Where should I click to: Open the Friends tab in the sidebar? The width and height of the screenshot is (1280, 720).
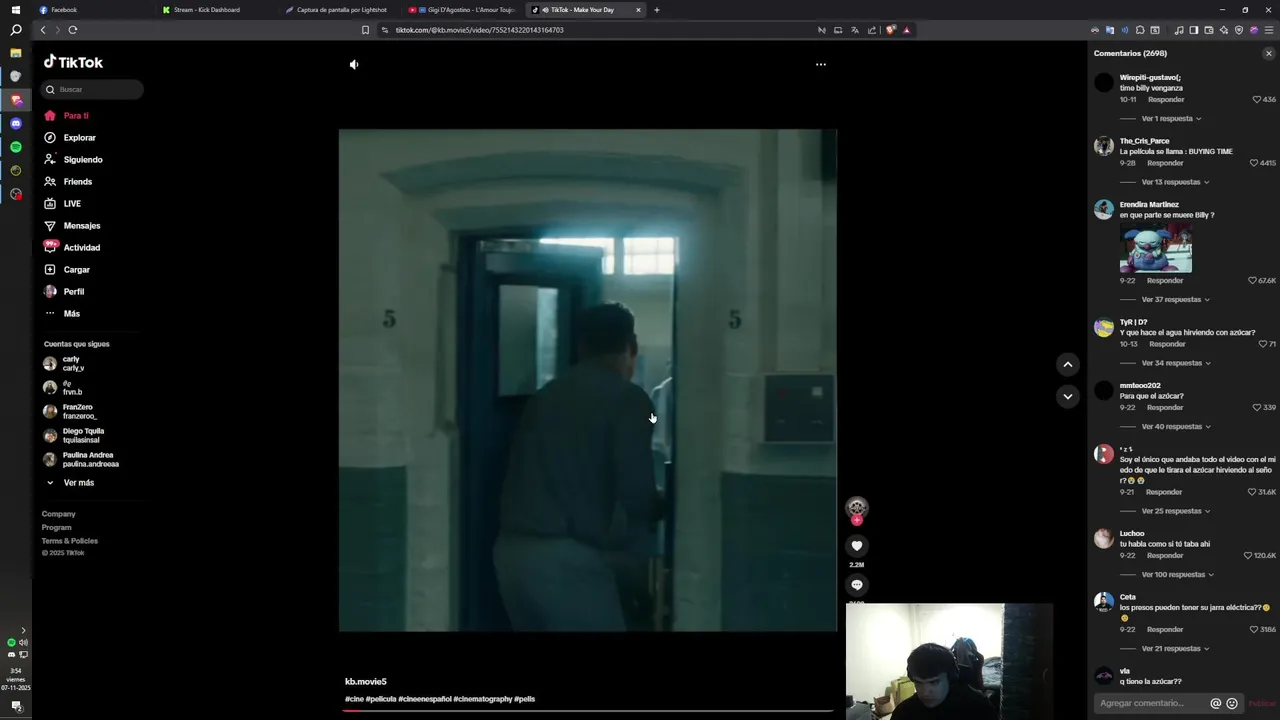coord(68,182)
